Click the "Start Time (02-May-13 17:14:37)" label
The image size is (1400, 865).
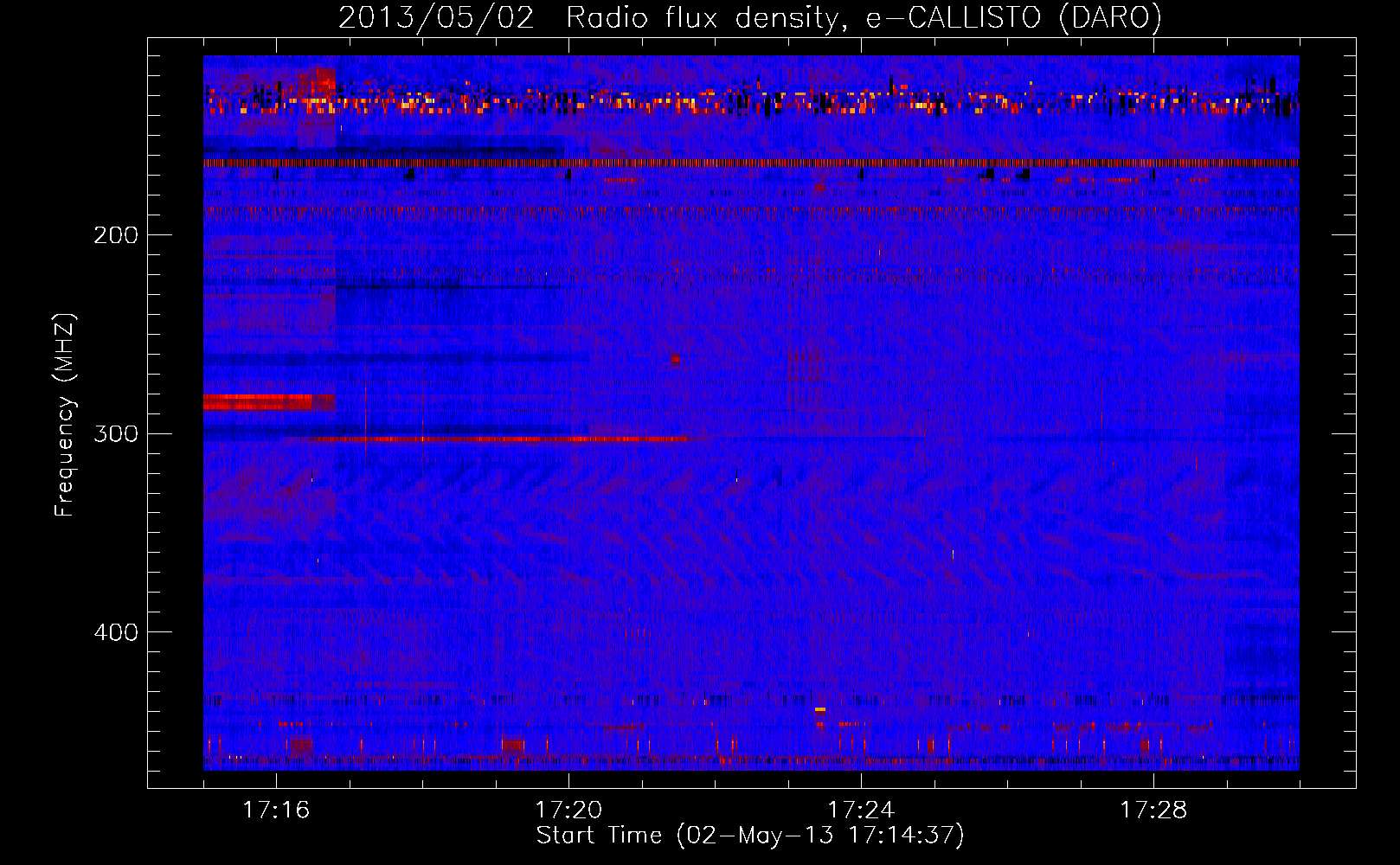(x=749, y=836)
